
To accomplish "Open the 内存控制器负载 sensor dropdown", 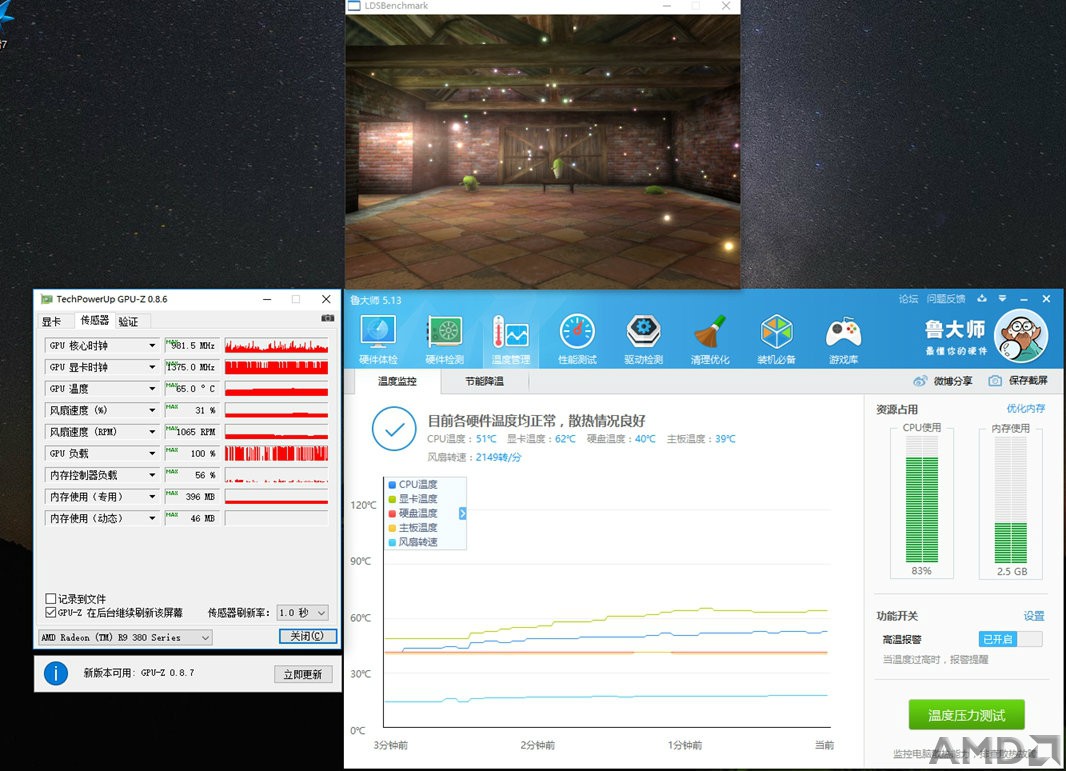I will (152, 475).
